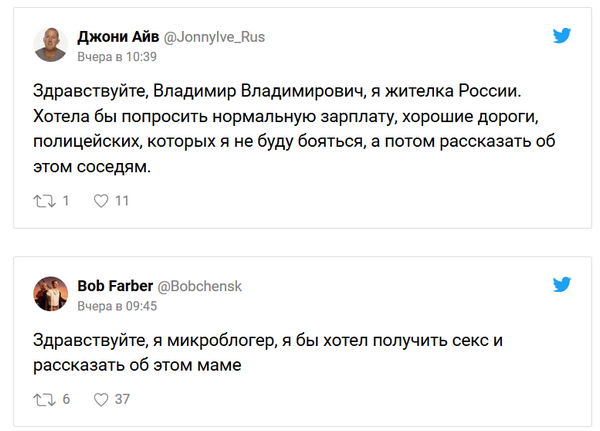Open the timestamp 'Вчера в 10:39'
The width and height of the screenshot is (600, 431).
117,56
